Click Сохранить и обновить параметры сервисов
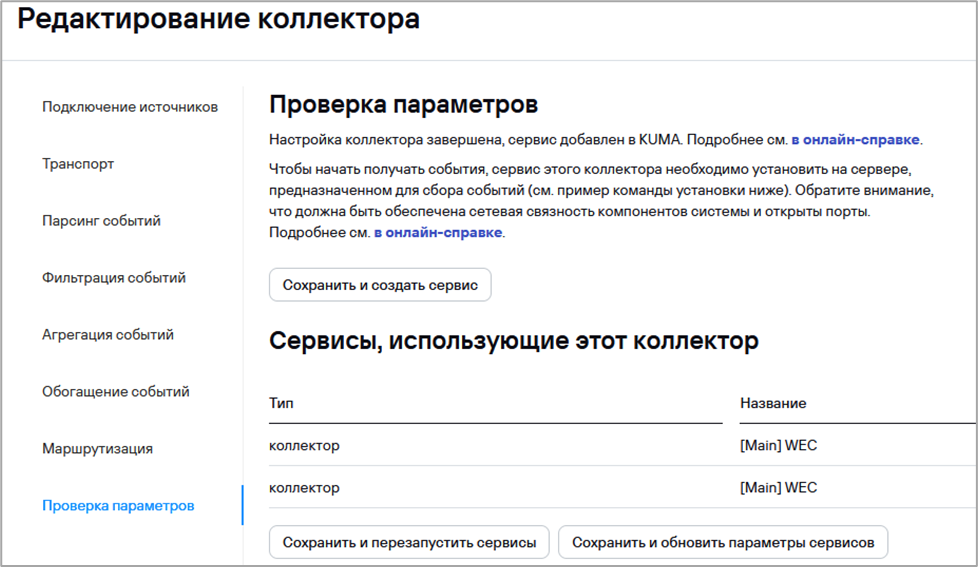The image size is (978, 567). tap(722, 542)
